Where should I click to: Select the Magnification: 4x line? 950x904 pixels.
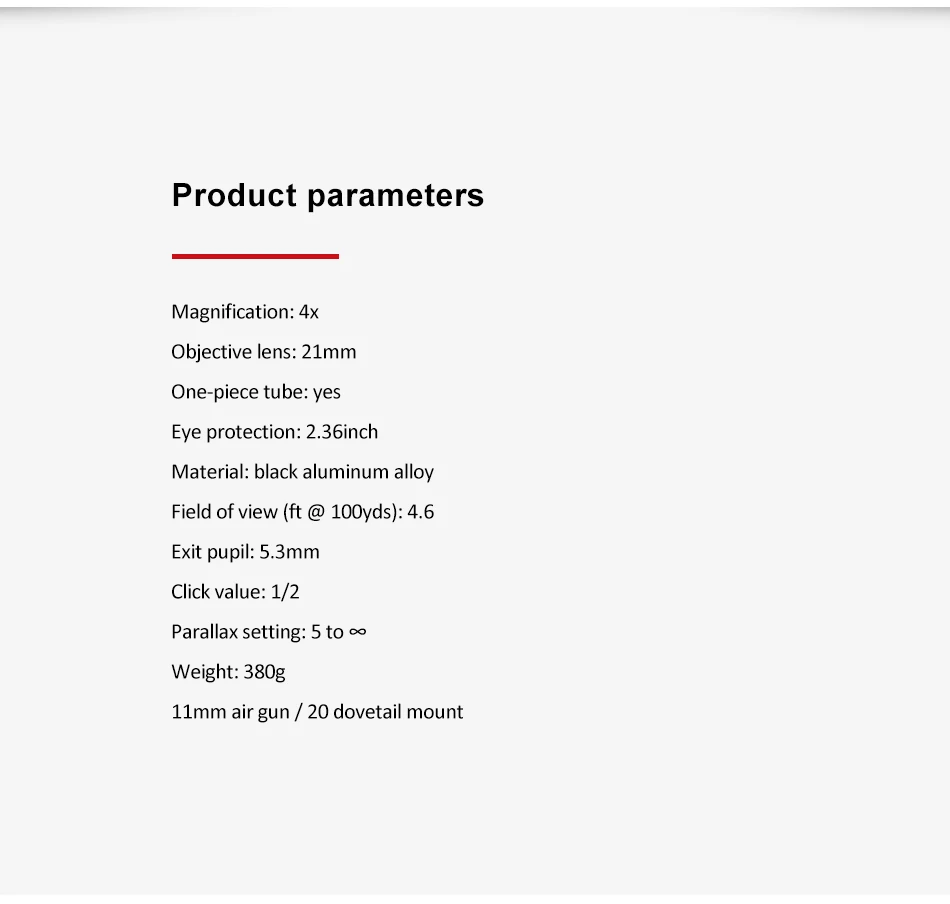pos(245,311)
